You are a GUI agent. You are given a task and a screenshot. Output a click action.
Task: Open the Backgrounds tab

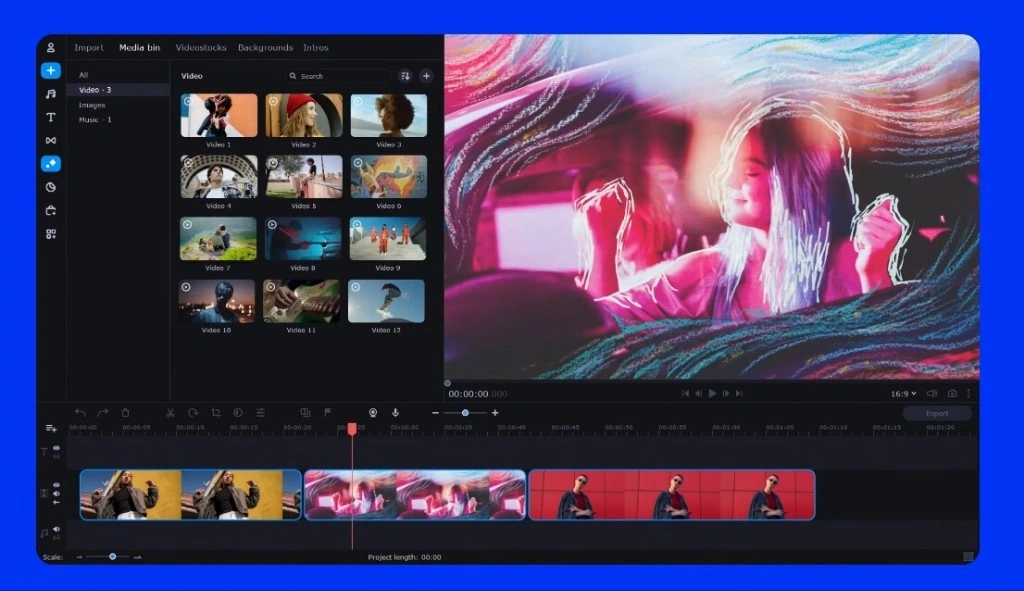point(267,47)
